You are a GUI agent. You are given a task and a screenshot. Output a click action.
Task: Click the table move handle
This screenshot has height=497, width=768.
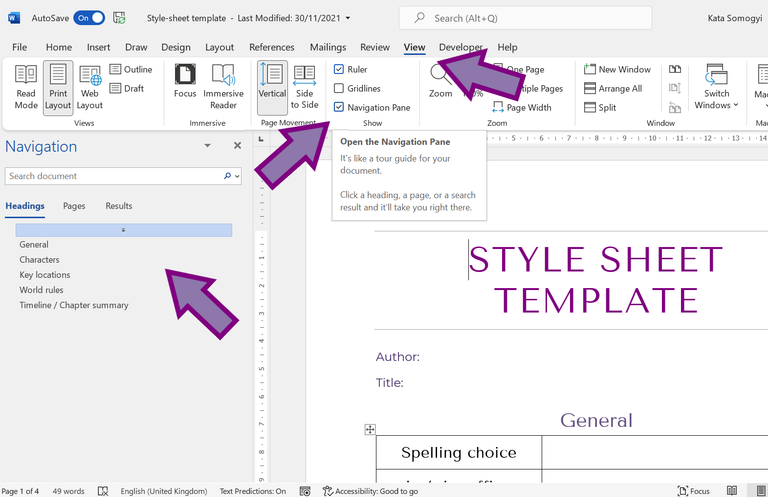pyautogui.click(x=370, y=429)
